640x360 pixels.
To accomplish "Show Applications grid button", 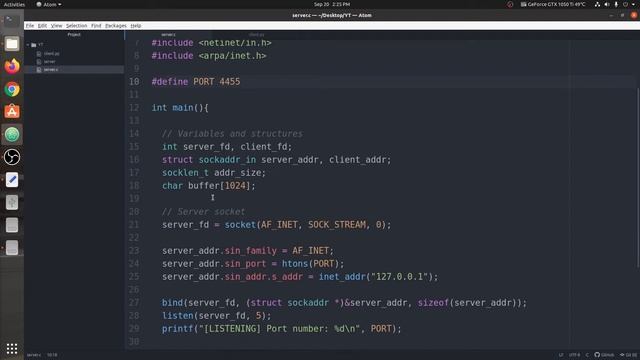I will (12, 348).
